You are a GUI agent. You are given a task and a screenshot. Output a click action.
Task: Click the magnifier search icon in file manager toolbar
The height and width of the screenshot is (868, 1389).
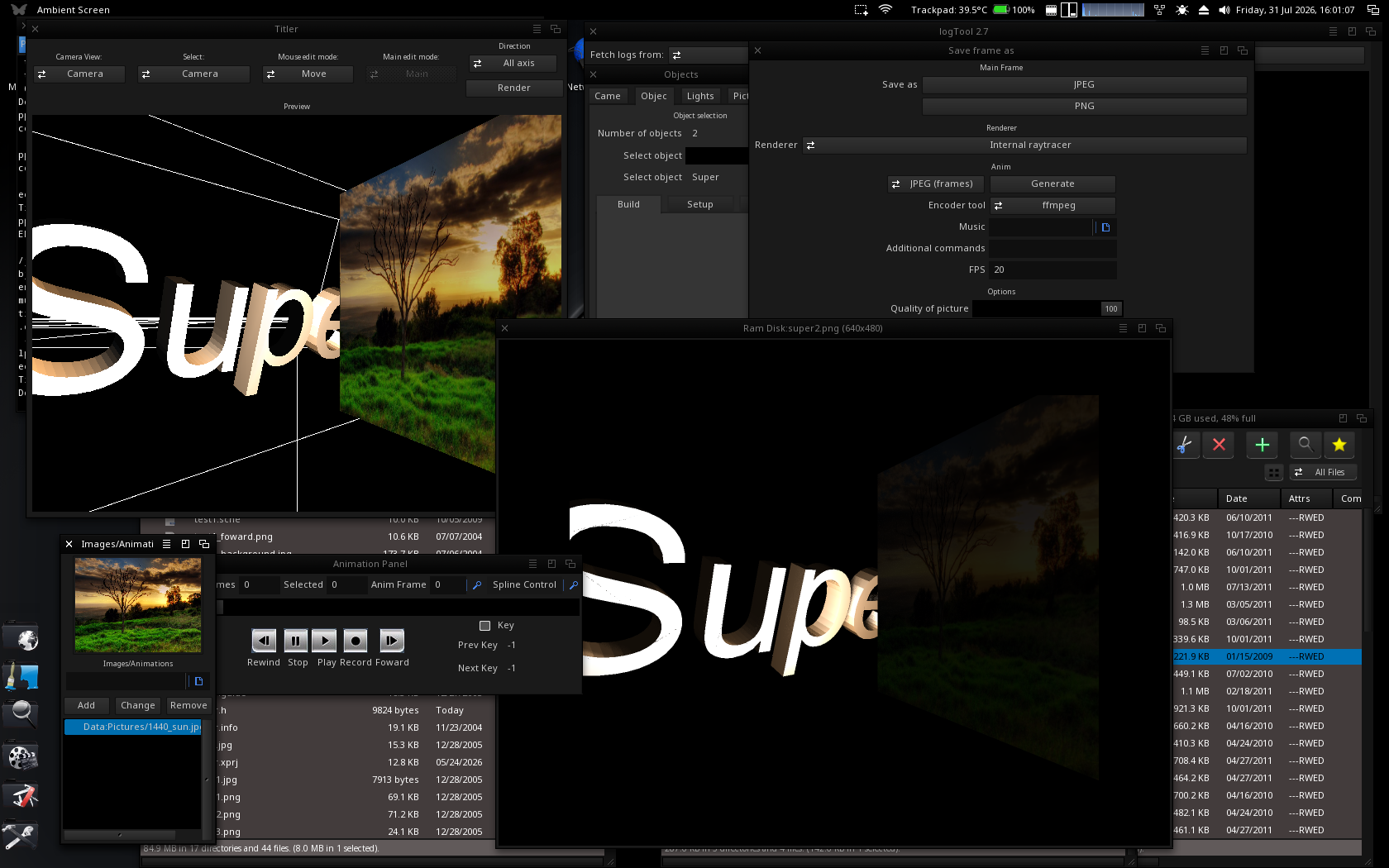(1305, 445)
